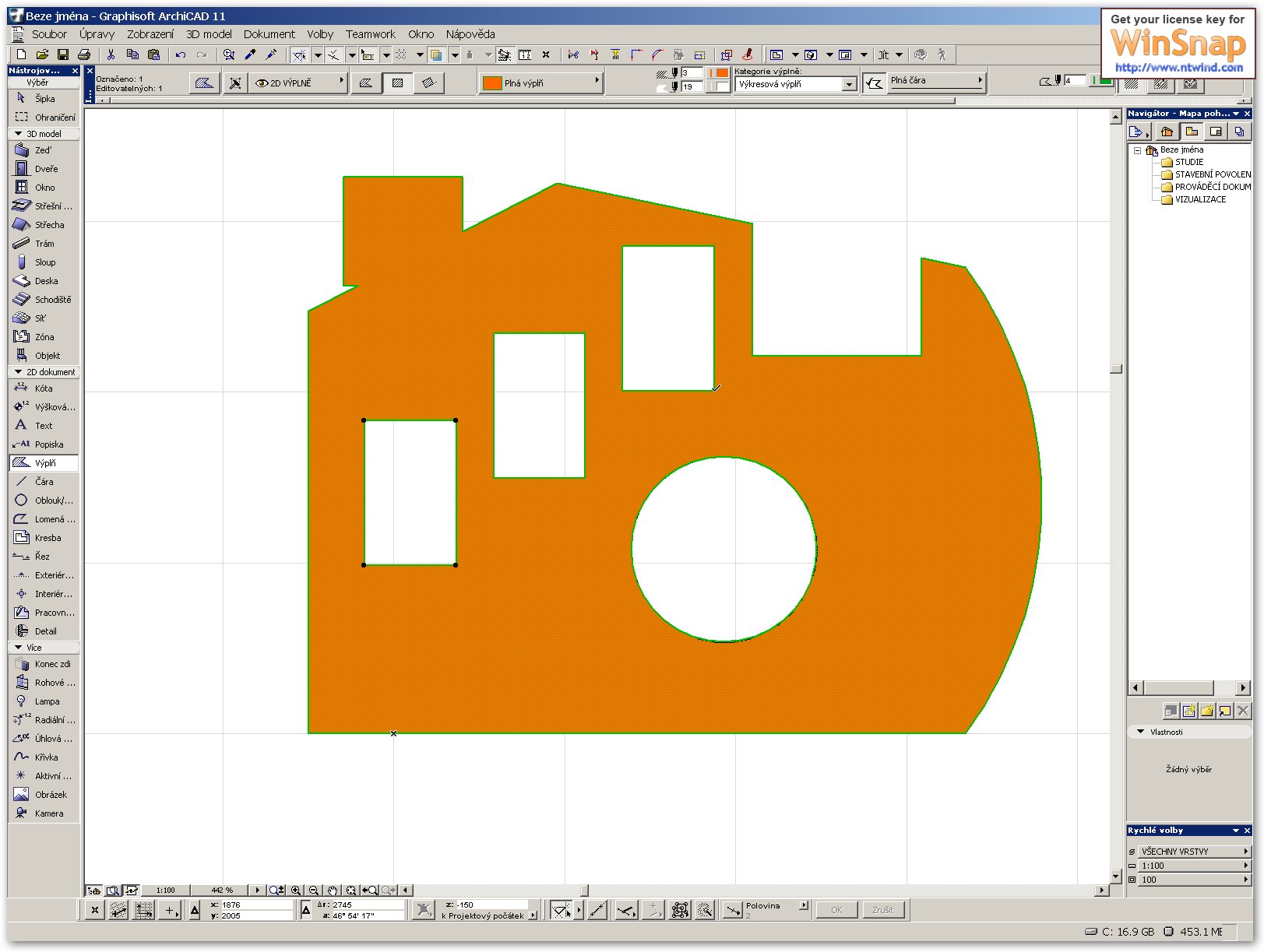Toggle the middle fill geometry method button
This screenshot has height=952, width=1264.
tap(397, 83)
